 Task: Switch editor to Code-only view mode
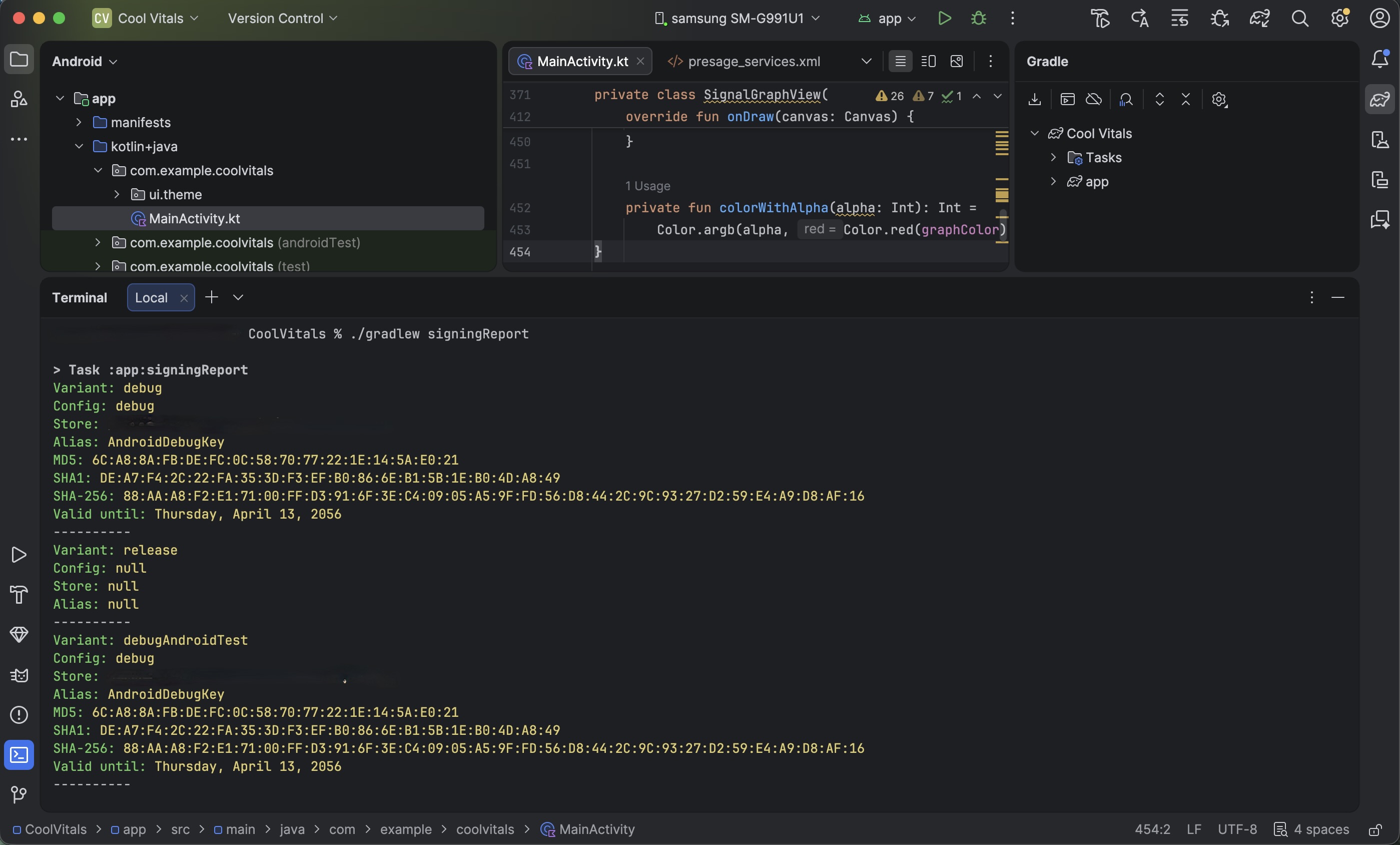[900, 62]
